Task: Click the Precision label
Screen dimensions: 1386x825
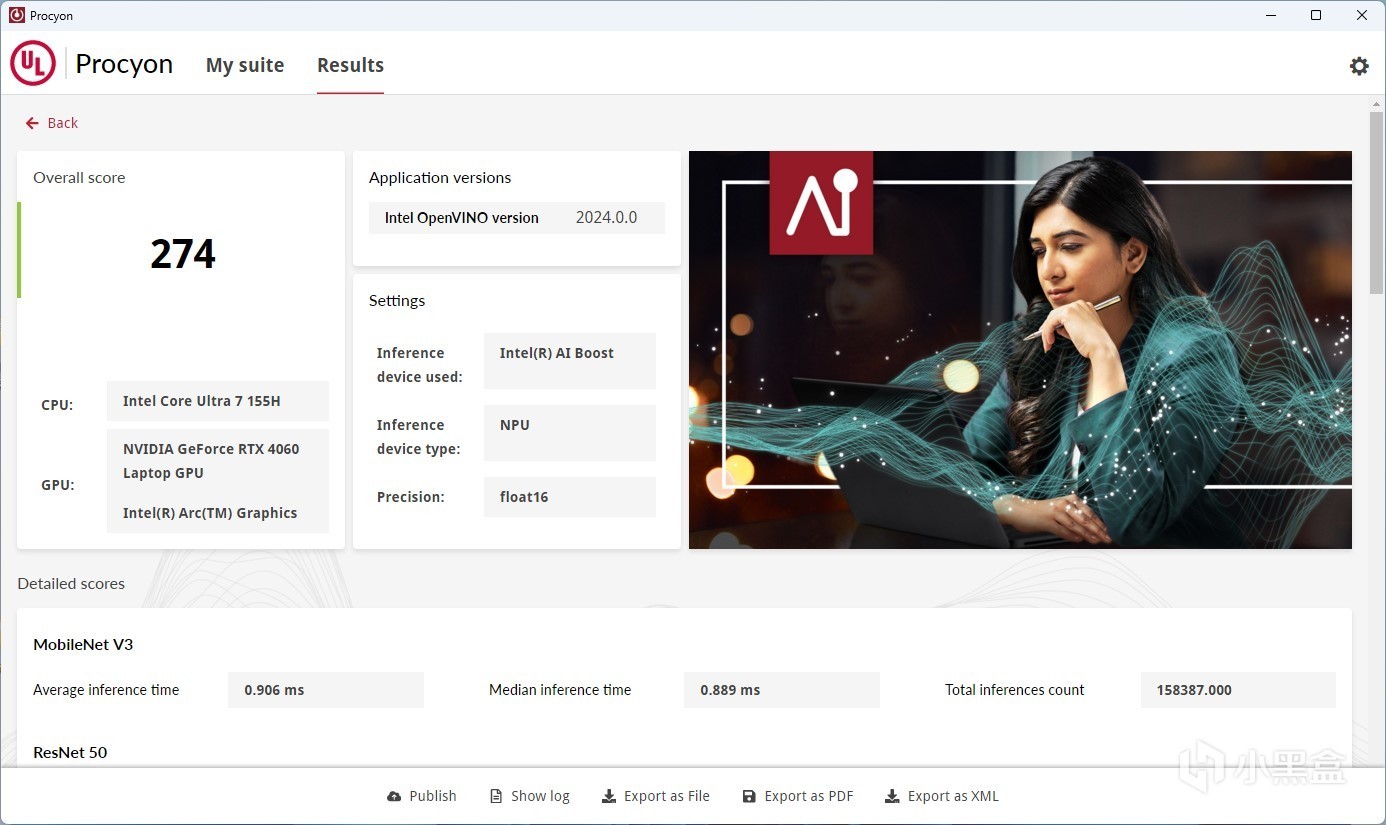Action: tap(410, 497)
